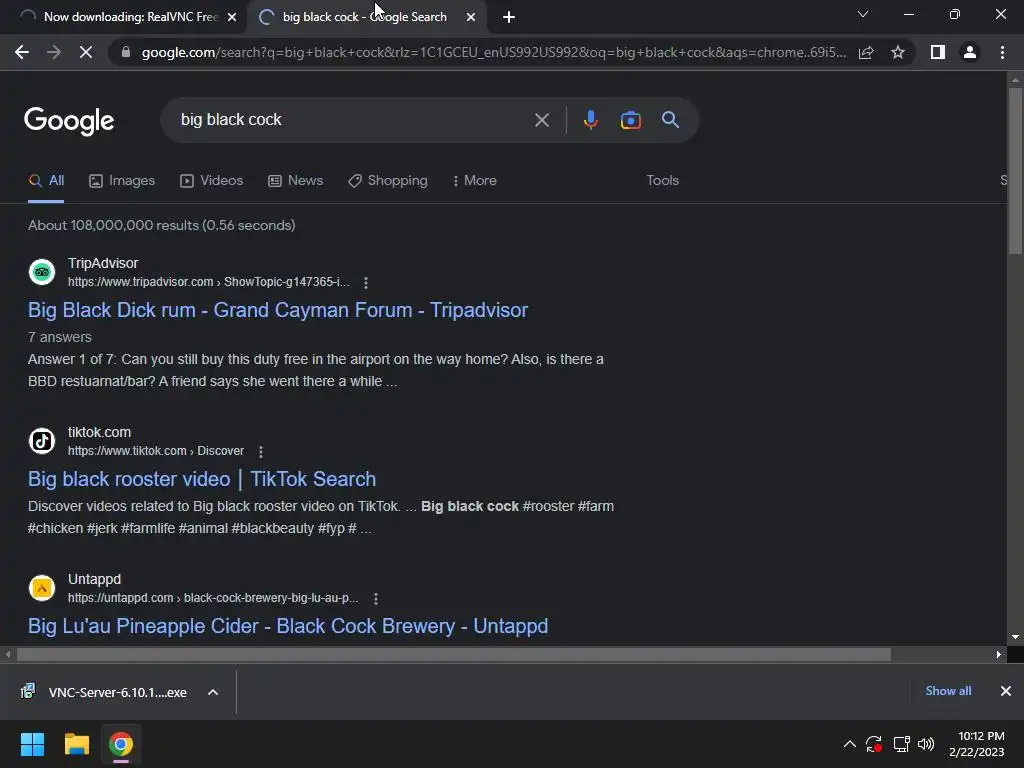Open search Tools options

662,181
